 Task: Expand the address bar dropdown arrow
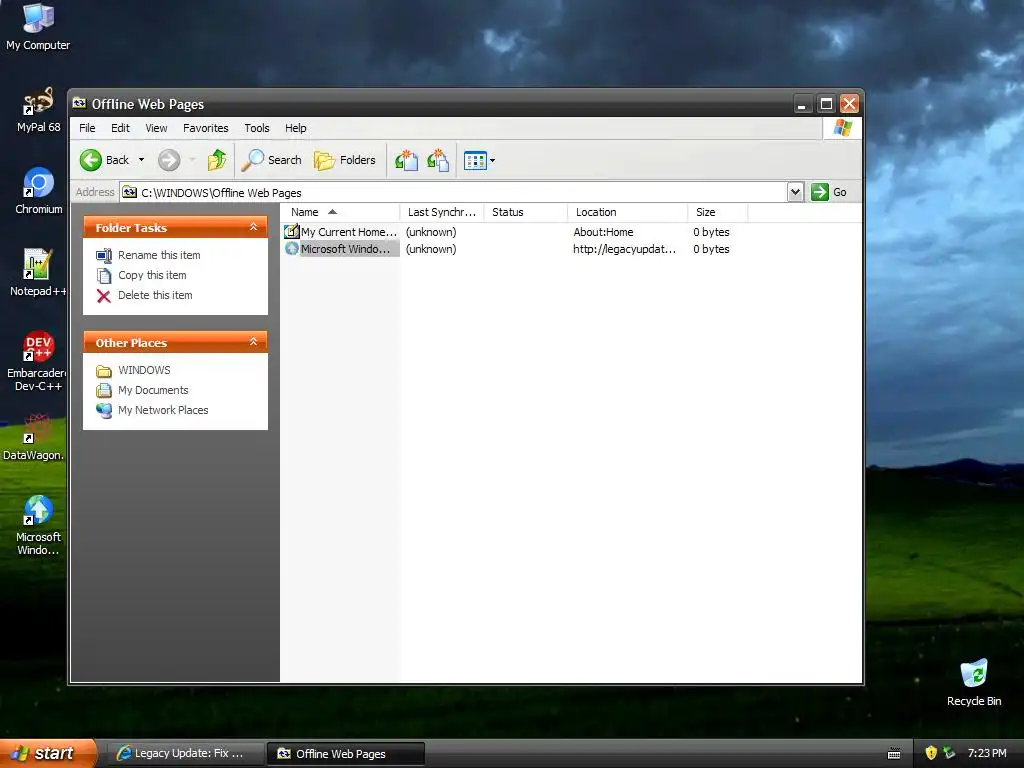[795, 192]
